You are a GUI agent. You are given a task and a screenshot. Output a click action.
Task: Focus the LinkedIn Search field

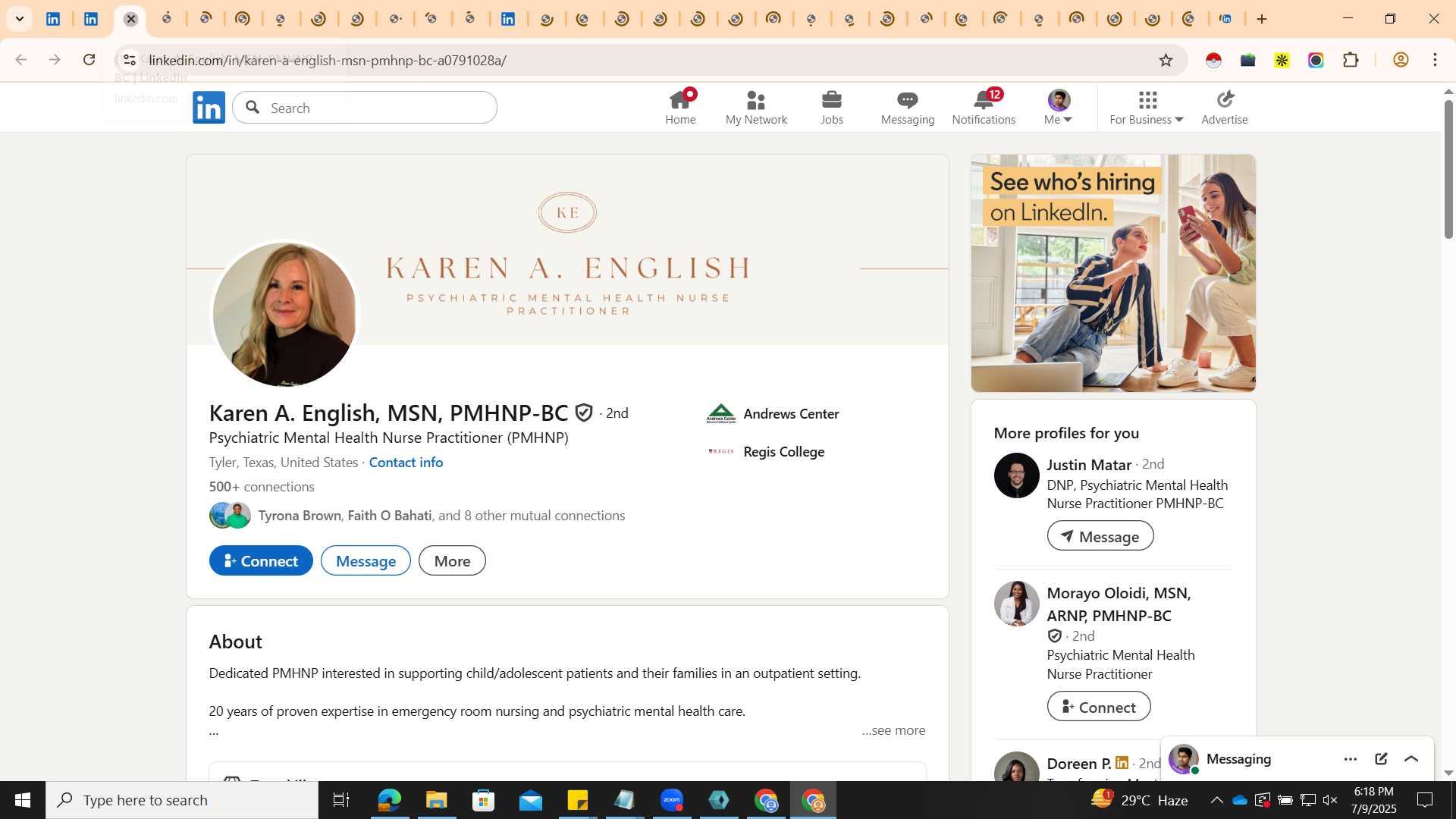tap(365, 108)
